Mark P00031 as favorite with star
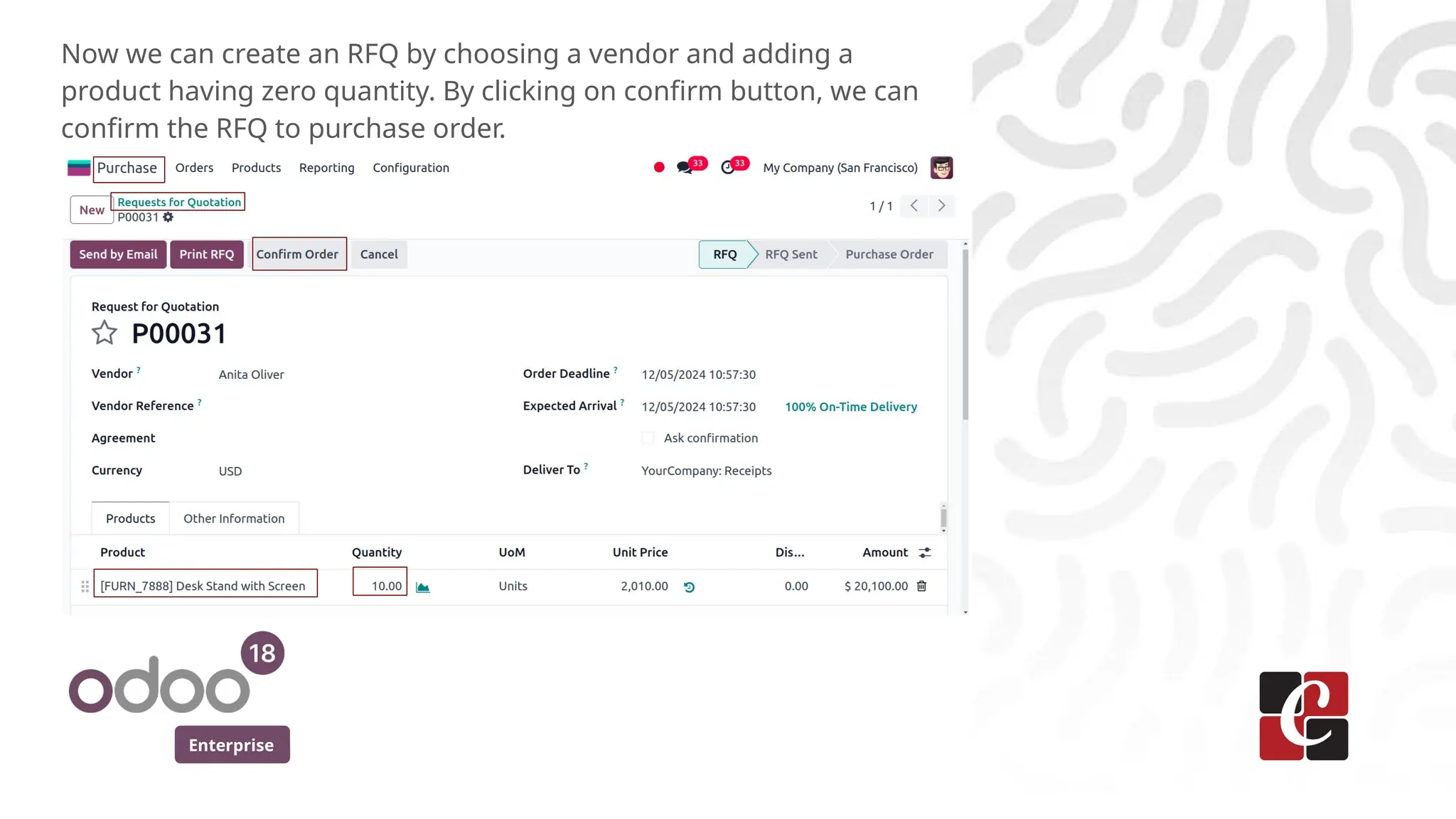The image size is (1456, 819). click(105, 333)
